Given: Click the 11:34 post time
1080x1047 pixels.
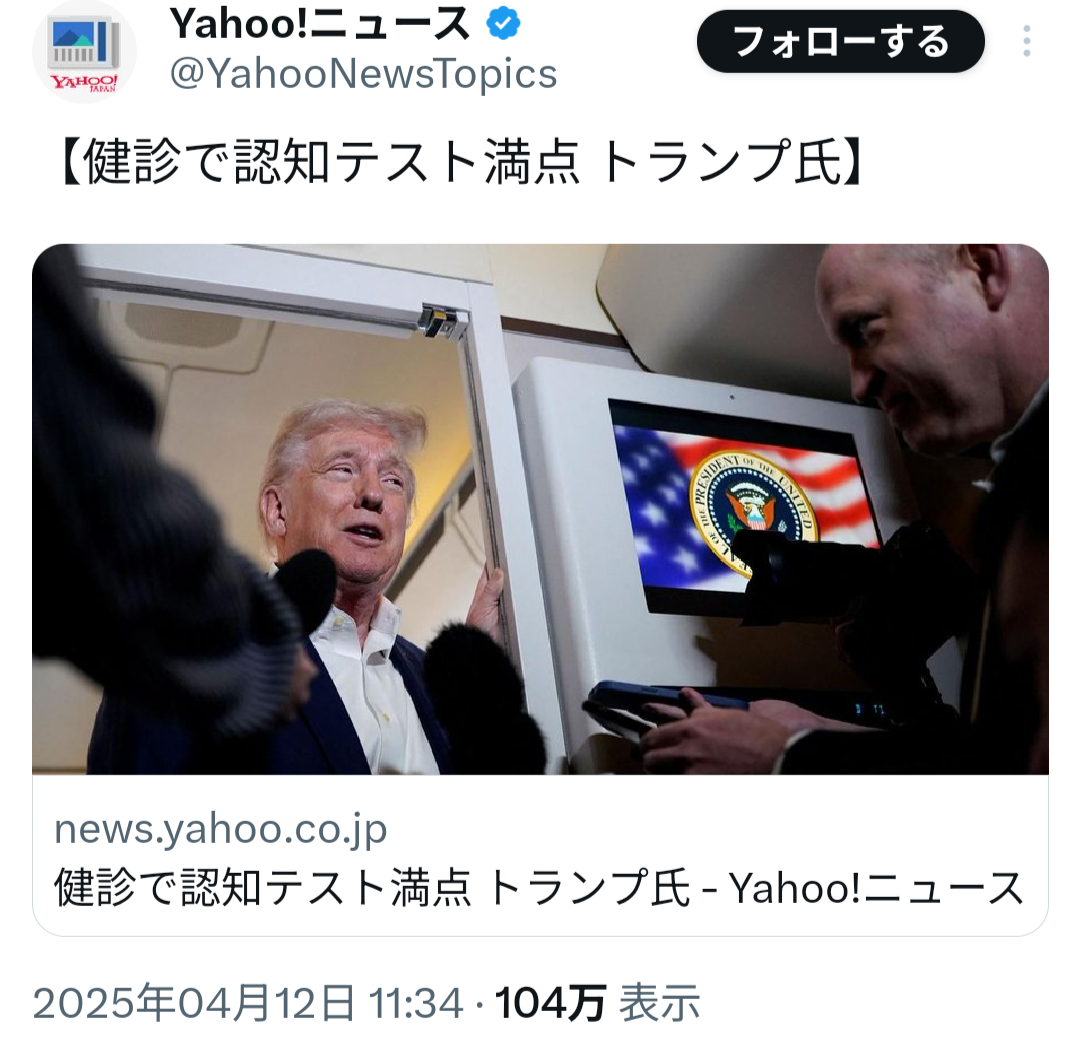Looking at the screenshot, I should pos(416,1003).
